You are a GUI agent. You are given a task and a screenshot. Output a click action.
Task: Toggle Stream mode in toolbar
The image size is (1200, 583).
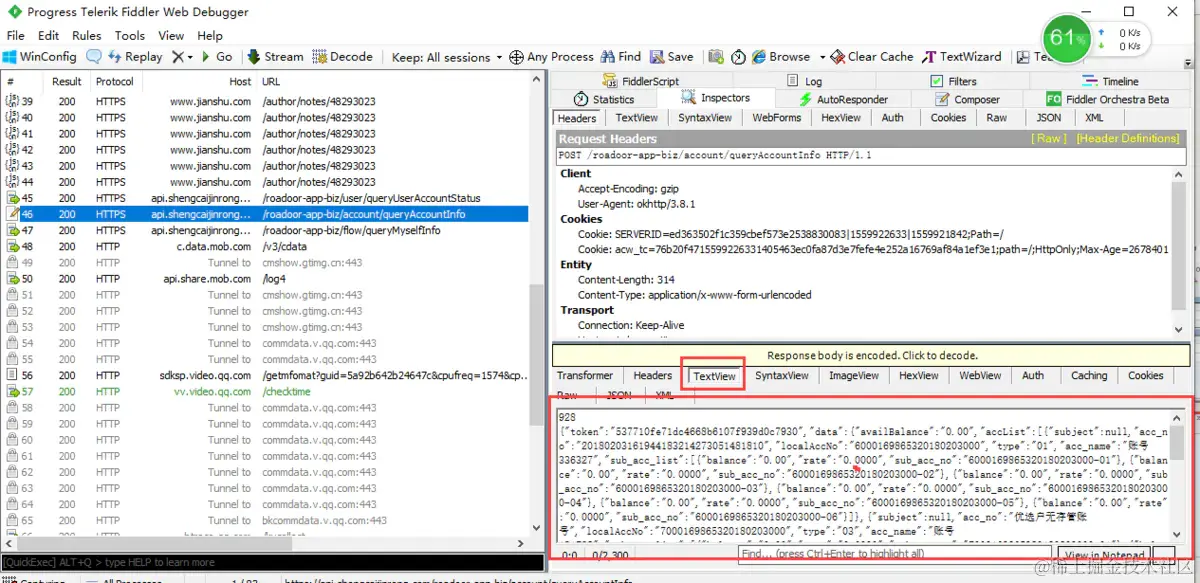point(275,57)
